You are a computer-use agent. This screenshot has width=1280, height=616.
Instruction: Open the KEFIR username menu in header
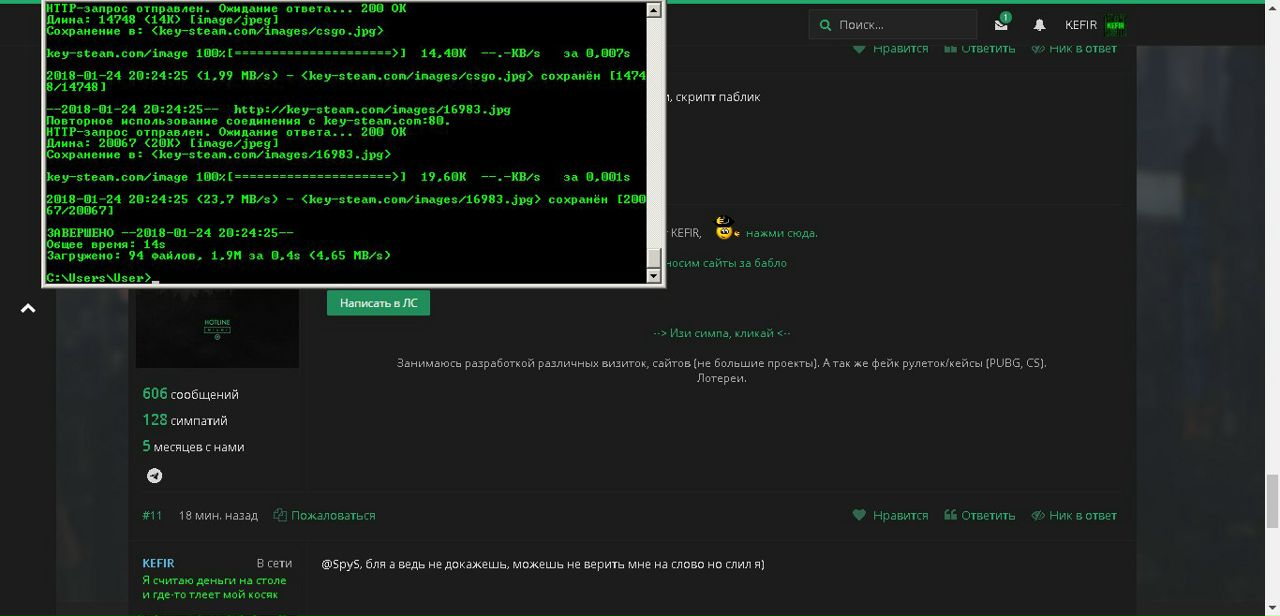pos(1080,25)
